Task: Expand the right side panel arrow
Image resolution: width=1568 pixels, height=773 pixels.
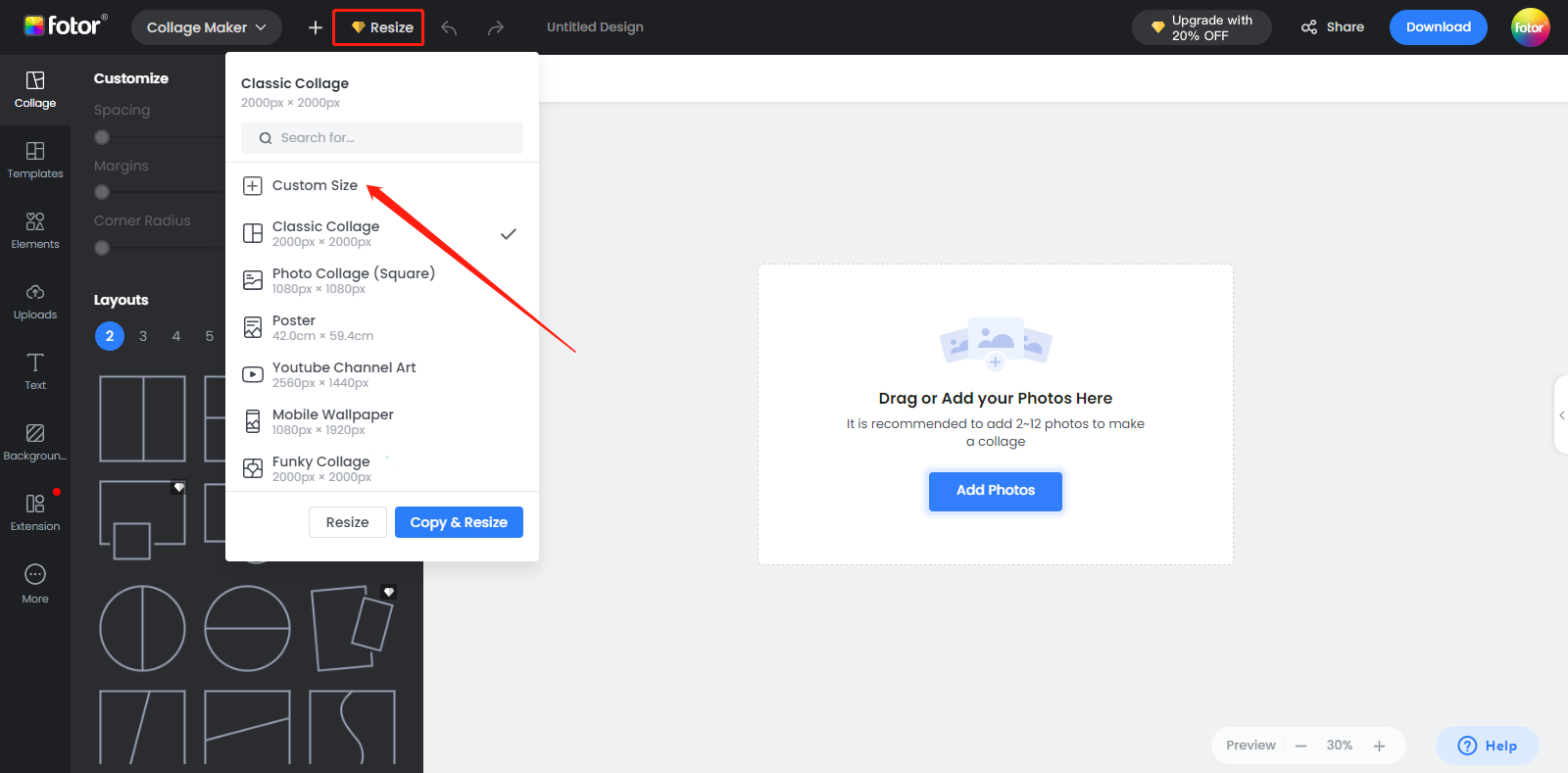Action: tap(1562, 415)
